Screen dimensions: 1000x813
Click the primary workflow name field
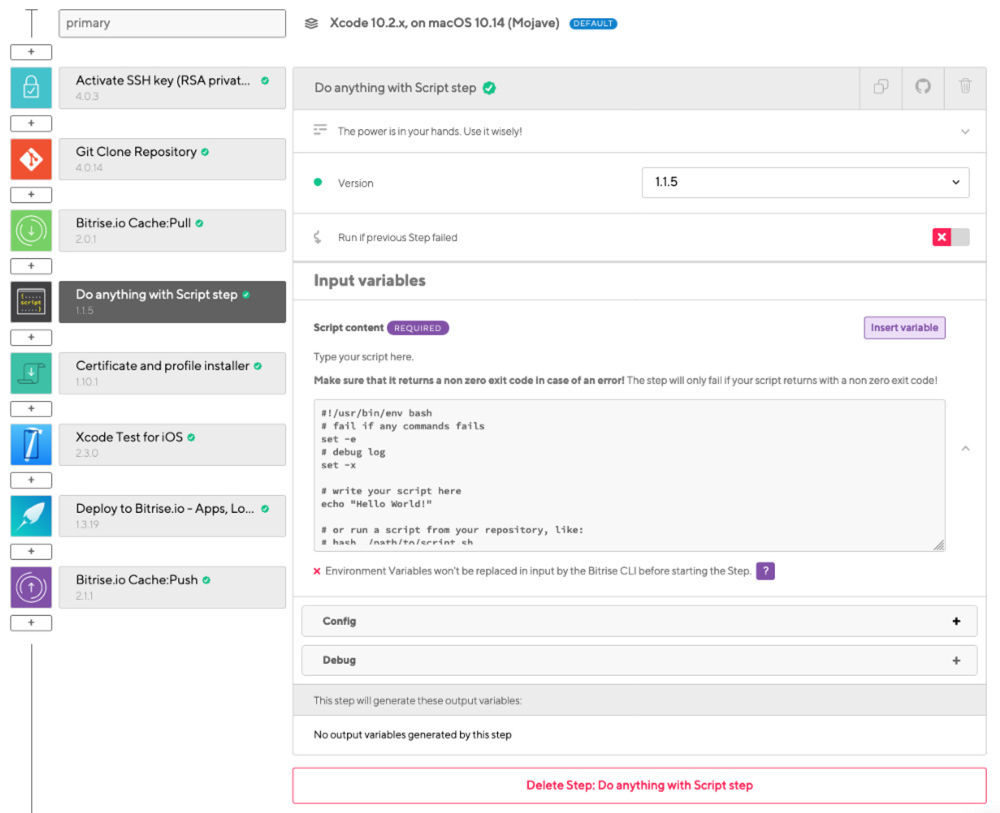point(172,23)
